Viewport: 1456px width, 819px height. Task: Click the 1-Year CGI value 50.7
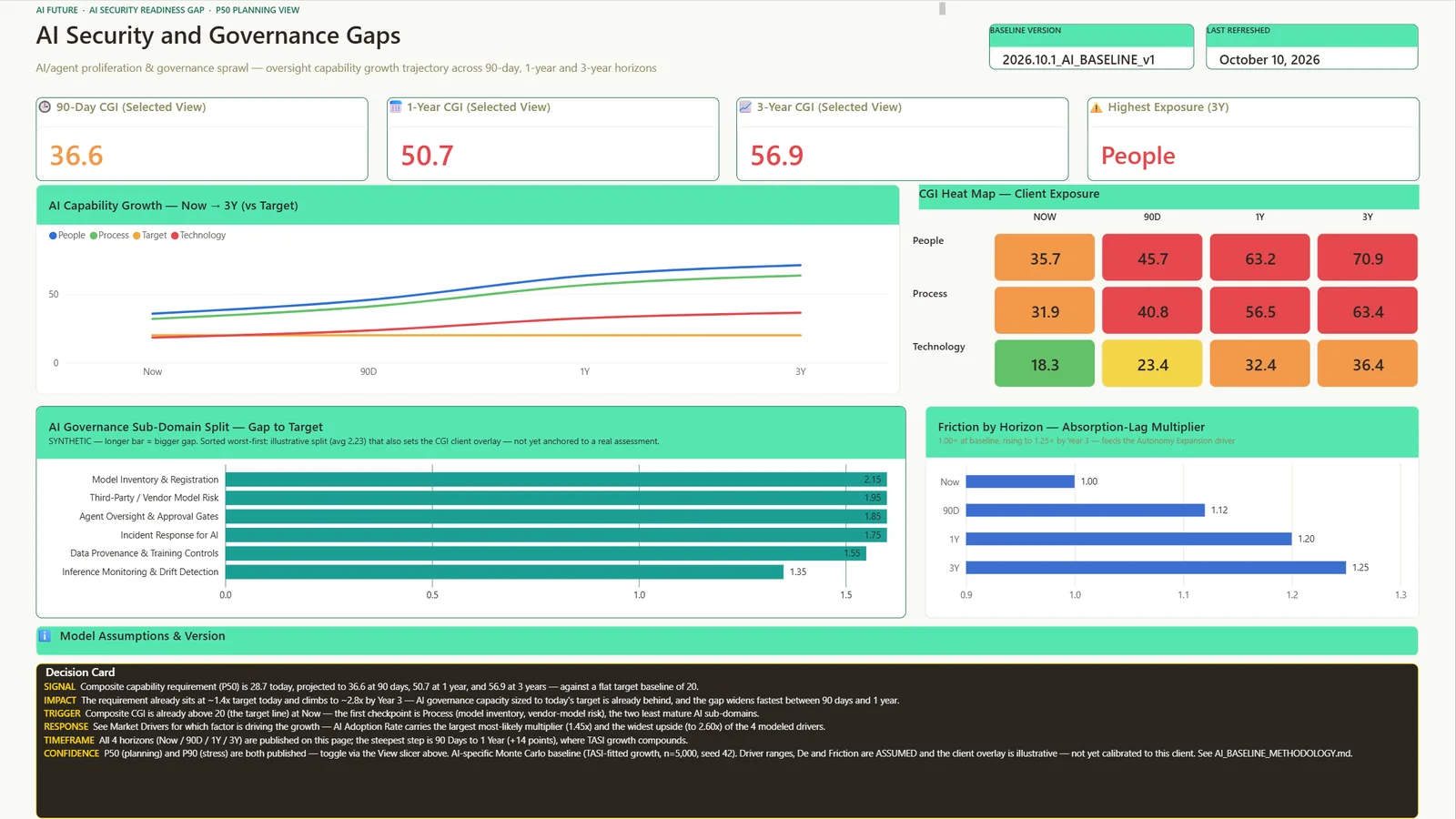[x=427, y=156]
